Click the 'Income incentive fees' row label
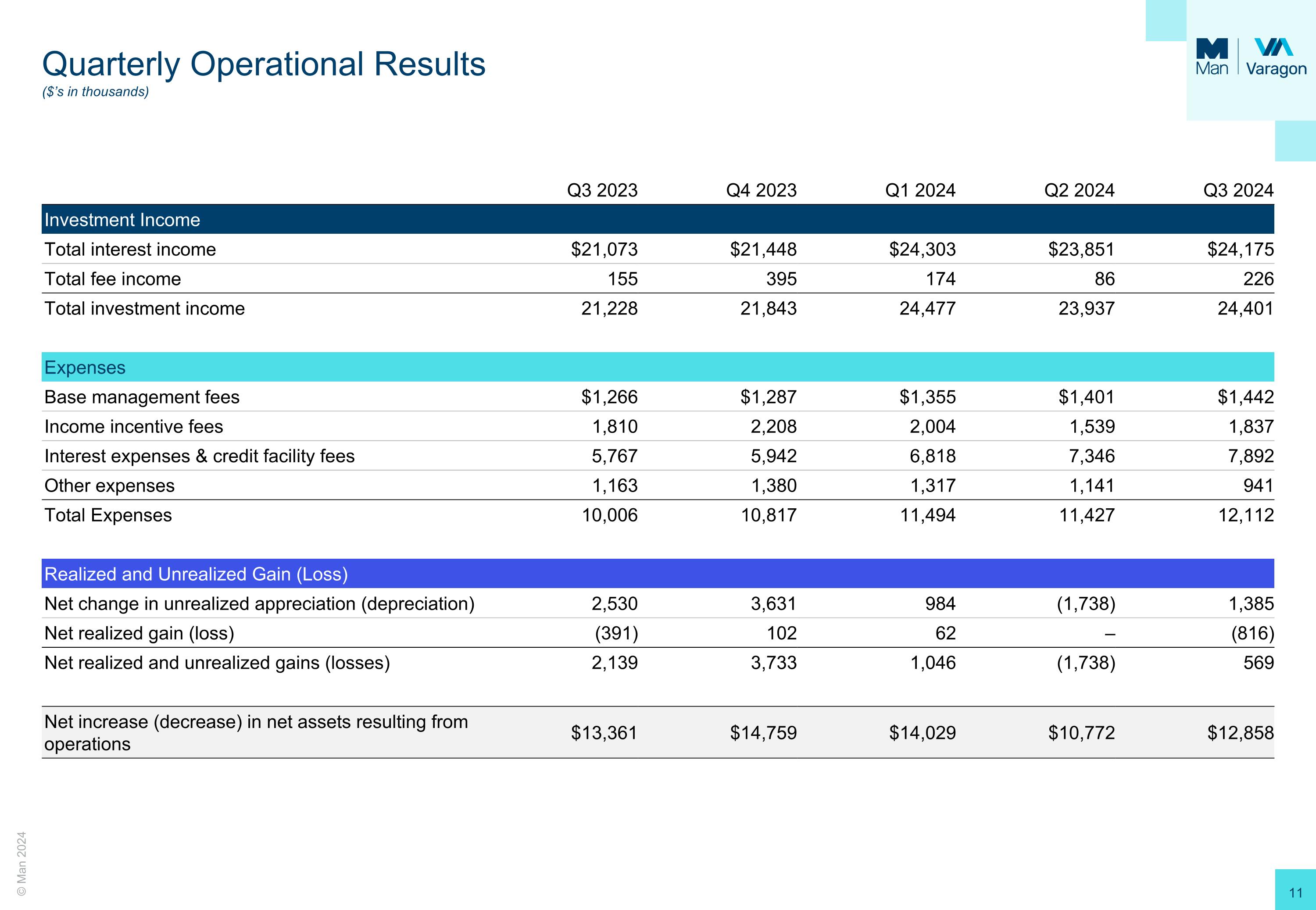 [x=133, y=426]
